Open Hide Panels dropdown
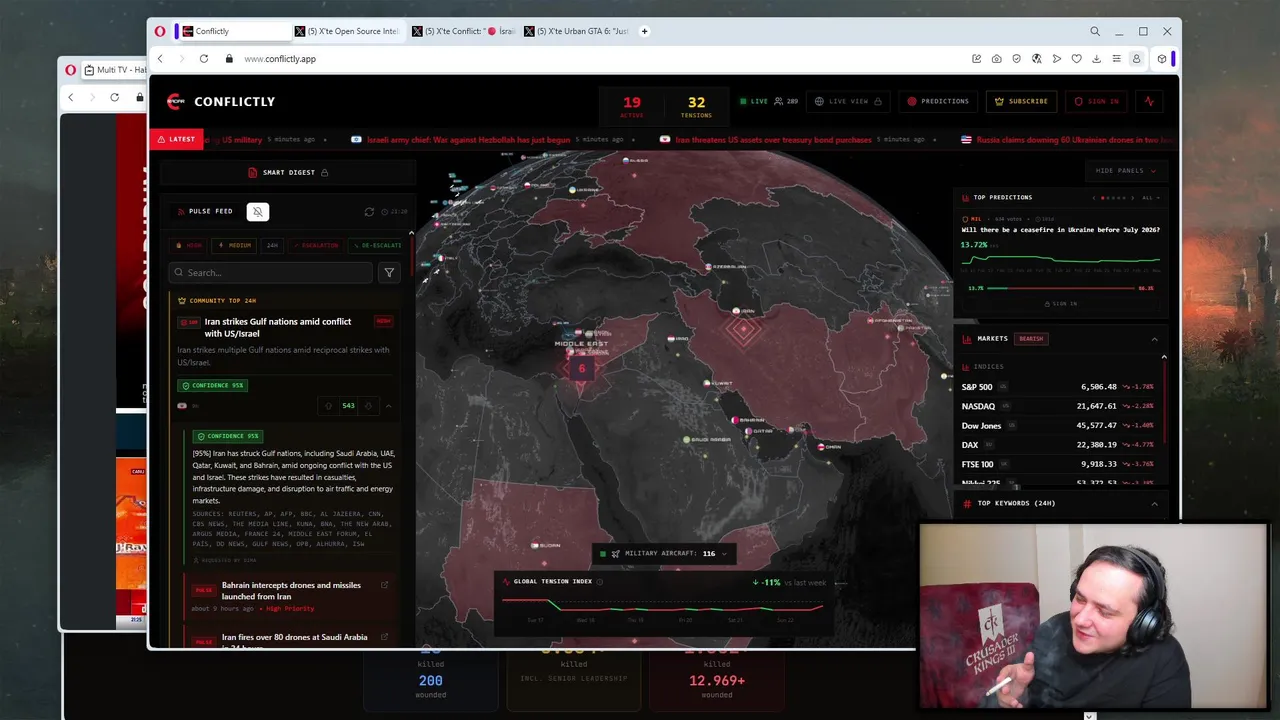Screen dimensions: 1280x720 (1126, 171)
